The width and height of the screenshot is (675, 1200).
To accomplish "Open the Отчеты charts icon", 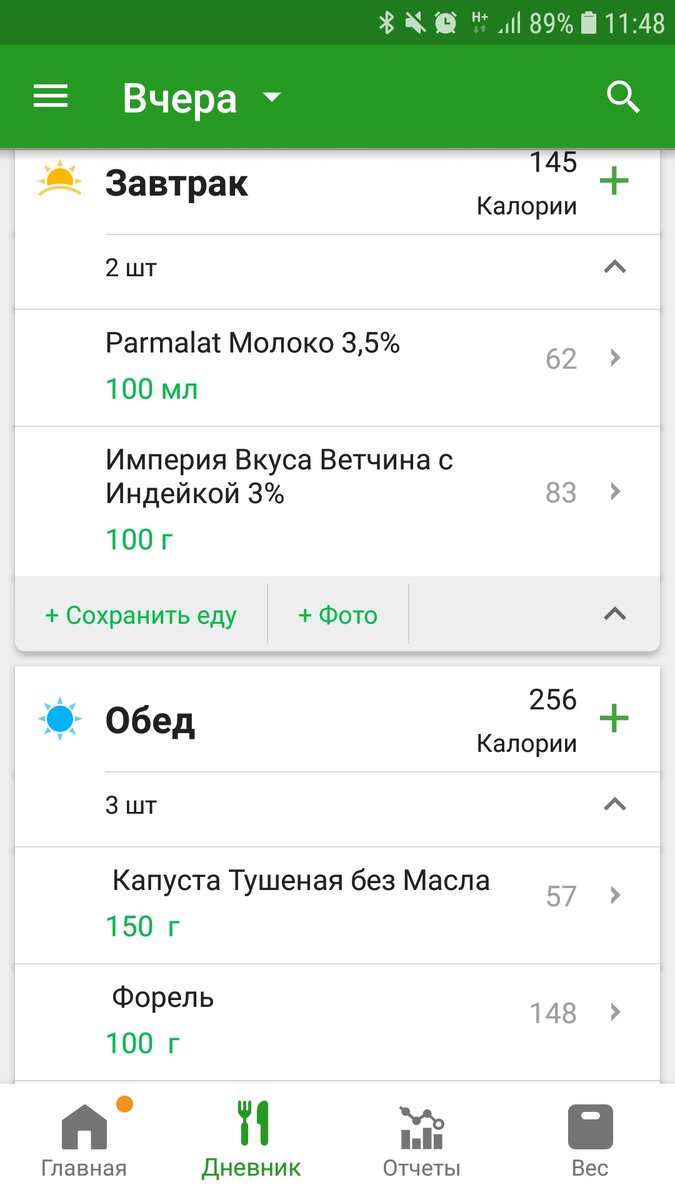I will point(420,1125).
